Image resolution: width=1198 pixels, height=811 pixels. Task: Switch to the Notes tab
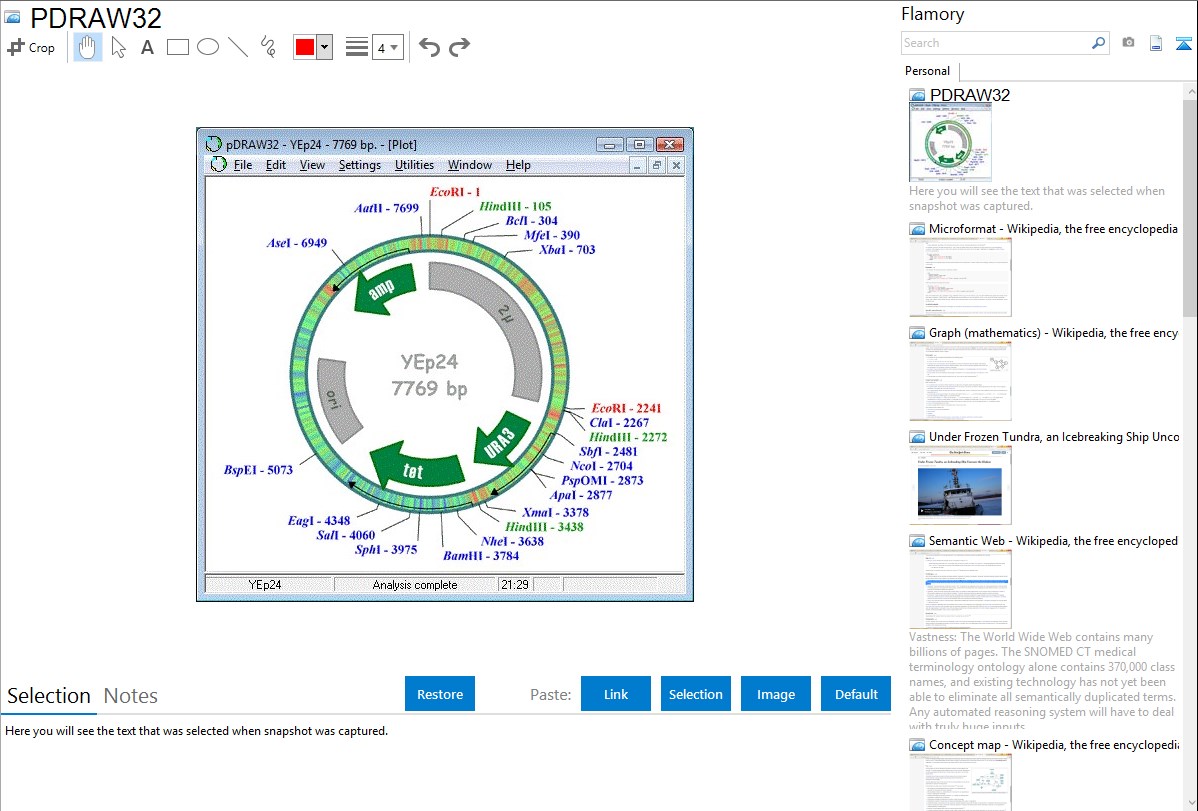point(131,696)
